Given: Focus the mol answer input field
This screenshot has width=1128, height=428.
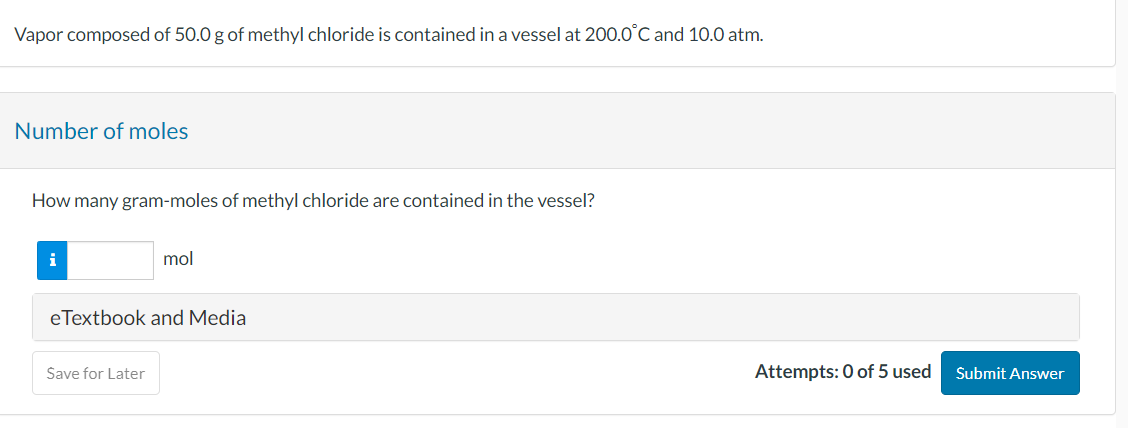Looking at the screenshot, I should (110, 260).
